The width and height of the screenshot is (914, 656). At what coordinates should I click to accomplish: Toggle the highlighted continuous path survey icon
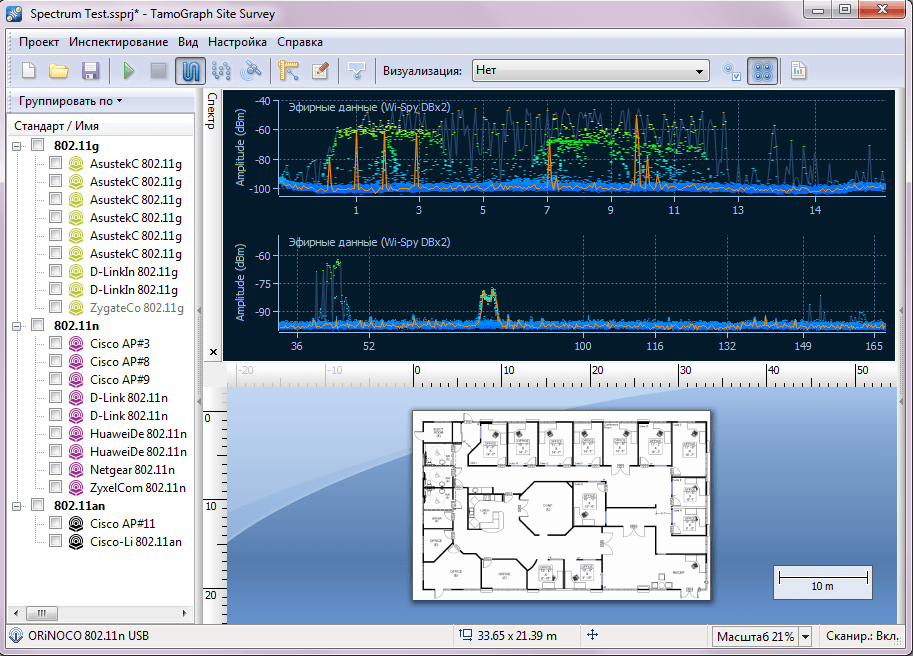(190, 71)
